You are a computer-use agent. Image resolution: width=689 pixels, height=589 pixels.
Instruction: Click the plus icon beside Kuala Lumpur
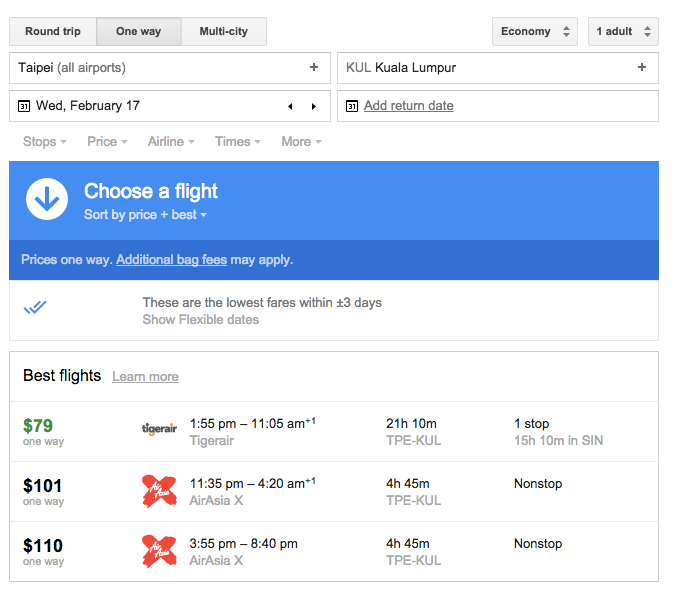[x=642, y=68]
